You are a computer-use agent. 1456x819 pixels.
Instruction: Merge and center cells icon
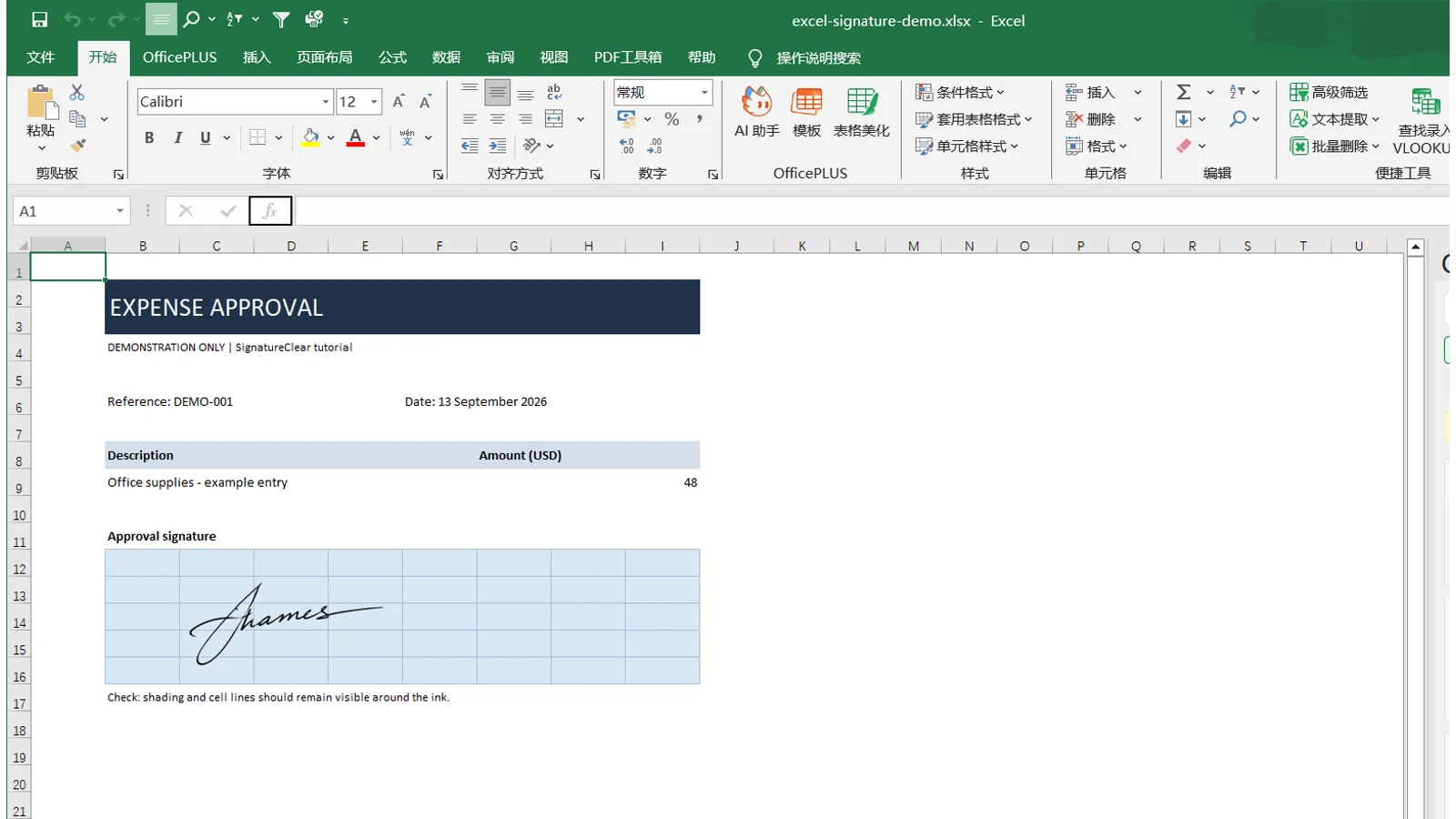[x=554, y=119]
